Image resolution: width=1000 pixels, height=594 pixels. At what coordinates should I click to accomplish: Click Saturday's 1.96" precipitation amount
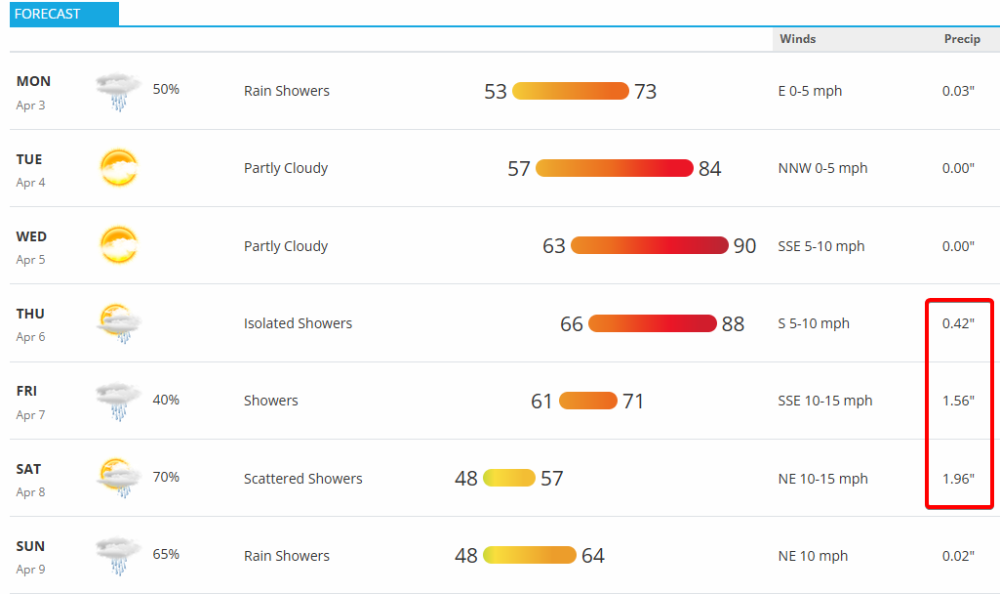point(958,478)
